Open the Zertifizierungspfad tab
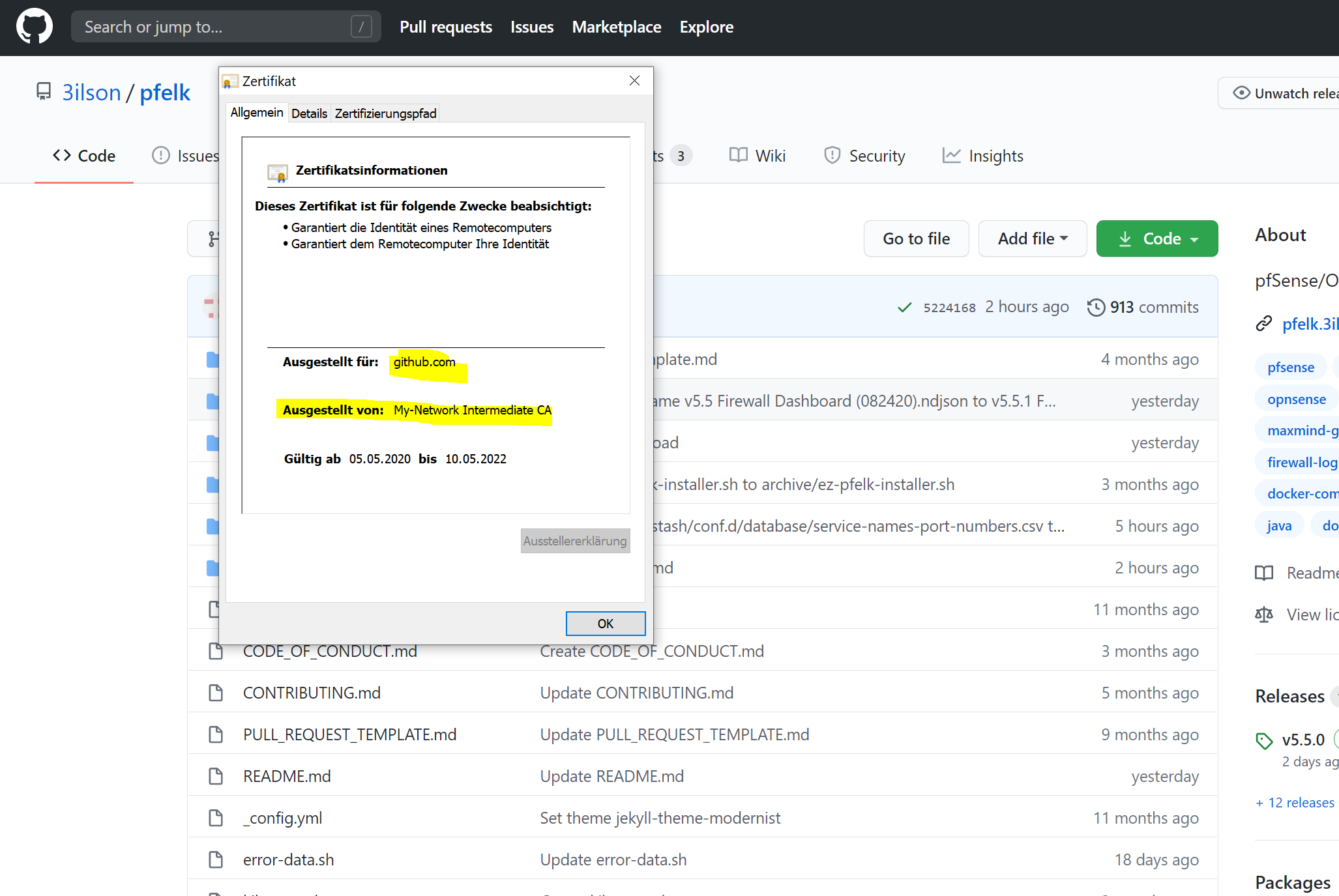 tap(386, 113)
